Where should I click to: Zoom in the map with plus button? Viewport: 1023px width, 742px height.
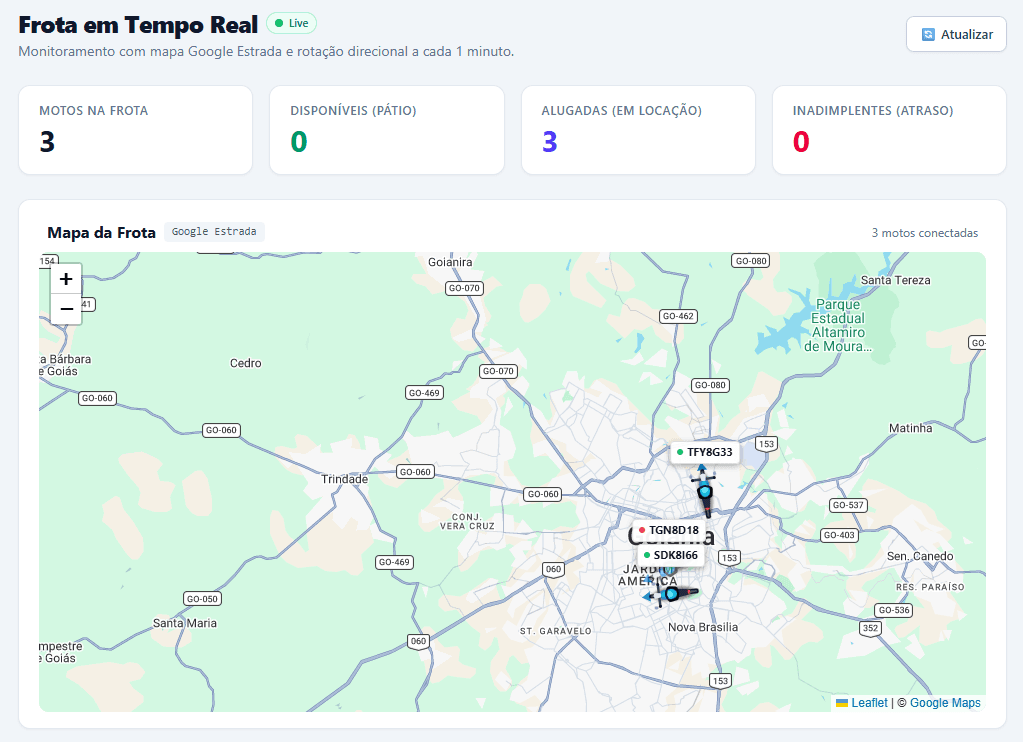(66, 279)
